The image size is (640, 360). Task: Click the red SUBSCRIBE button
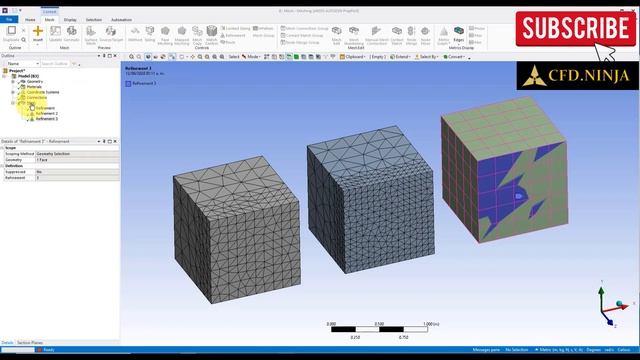pyautogui.click(x=576, y=28)
